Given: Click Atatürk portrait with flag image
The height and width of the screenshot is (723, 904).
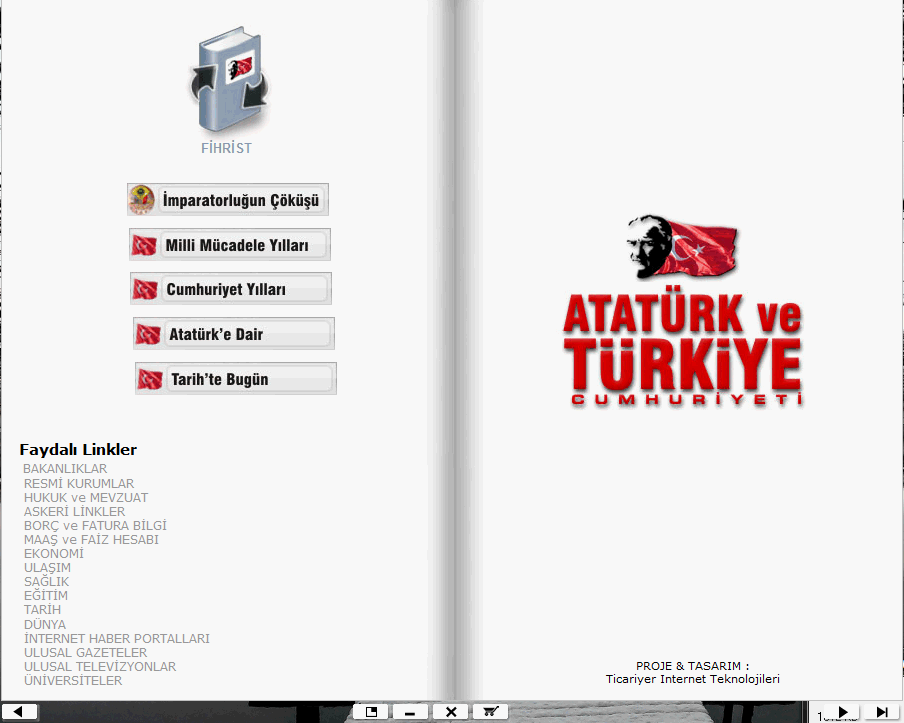Looking at the screenshot, I should click(682, 247).
